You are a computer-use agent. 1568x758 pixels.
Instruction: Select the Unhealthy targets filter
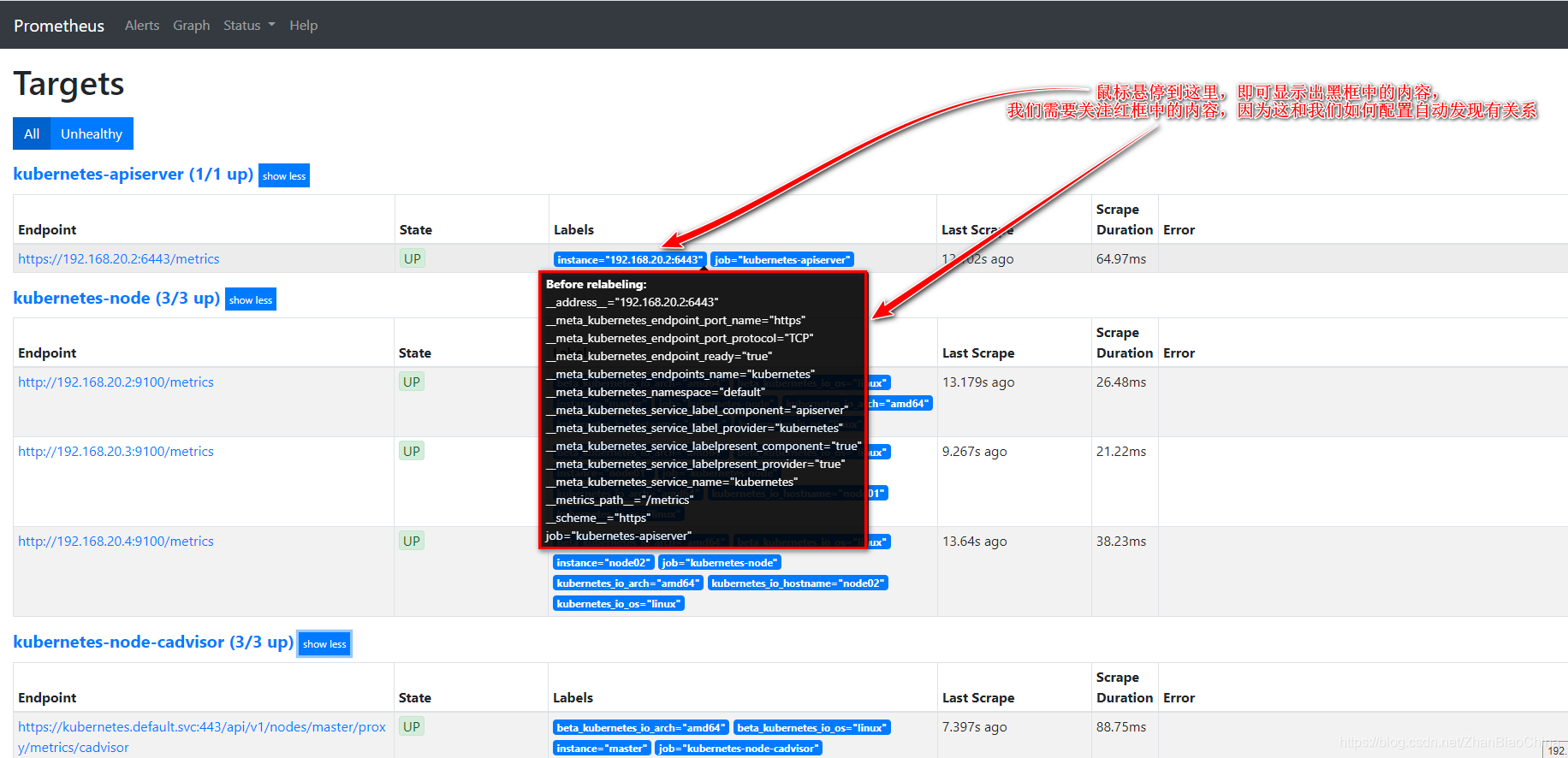(x=92, y=133)
